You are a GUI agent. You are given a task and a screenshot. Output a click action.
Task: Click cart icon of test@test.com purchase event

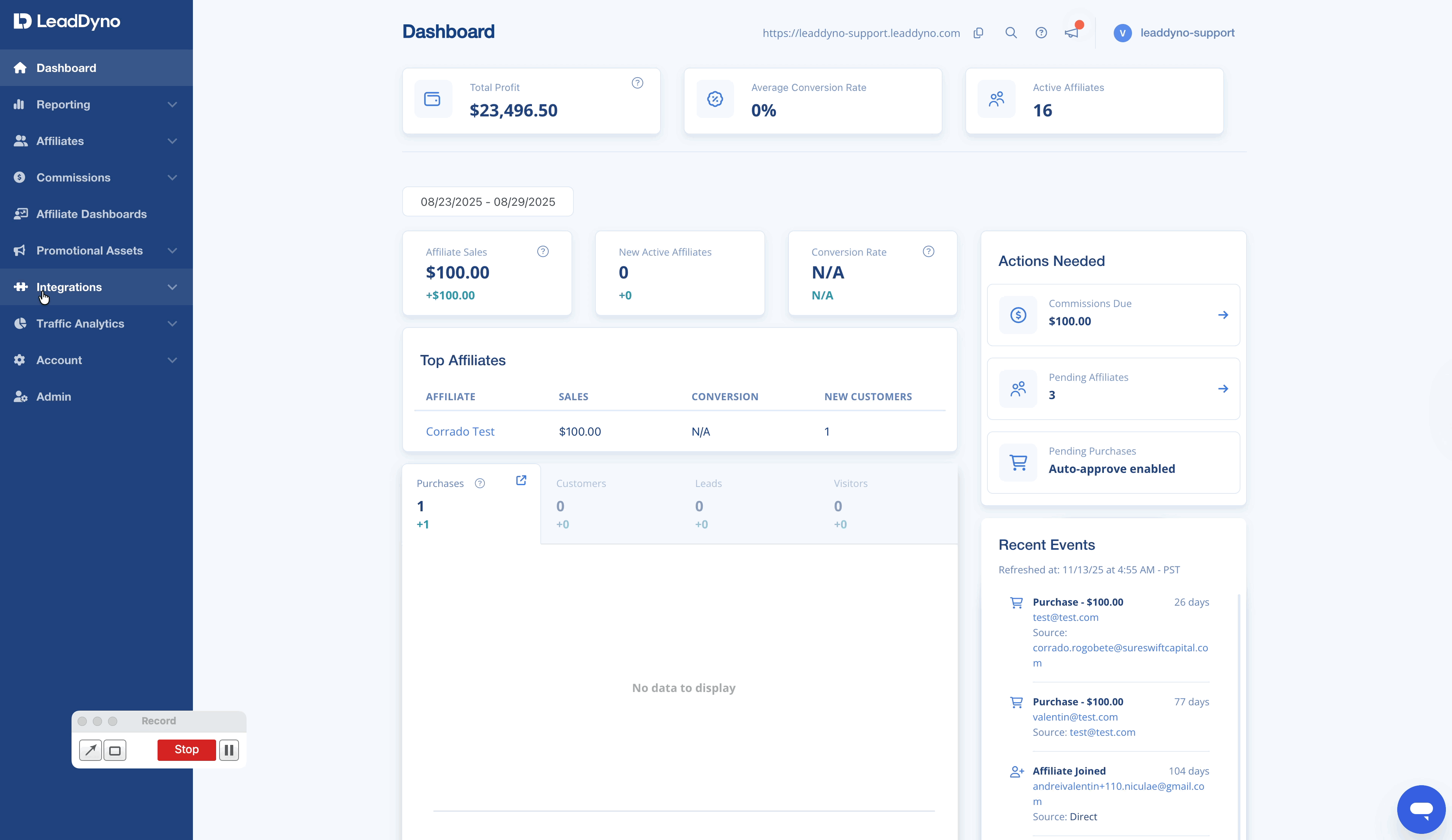[x=1016, y=603]
